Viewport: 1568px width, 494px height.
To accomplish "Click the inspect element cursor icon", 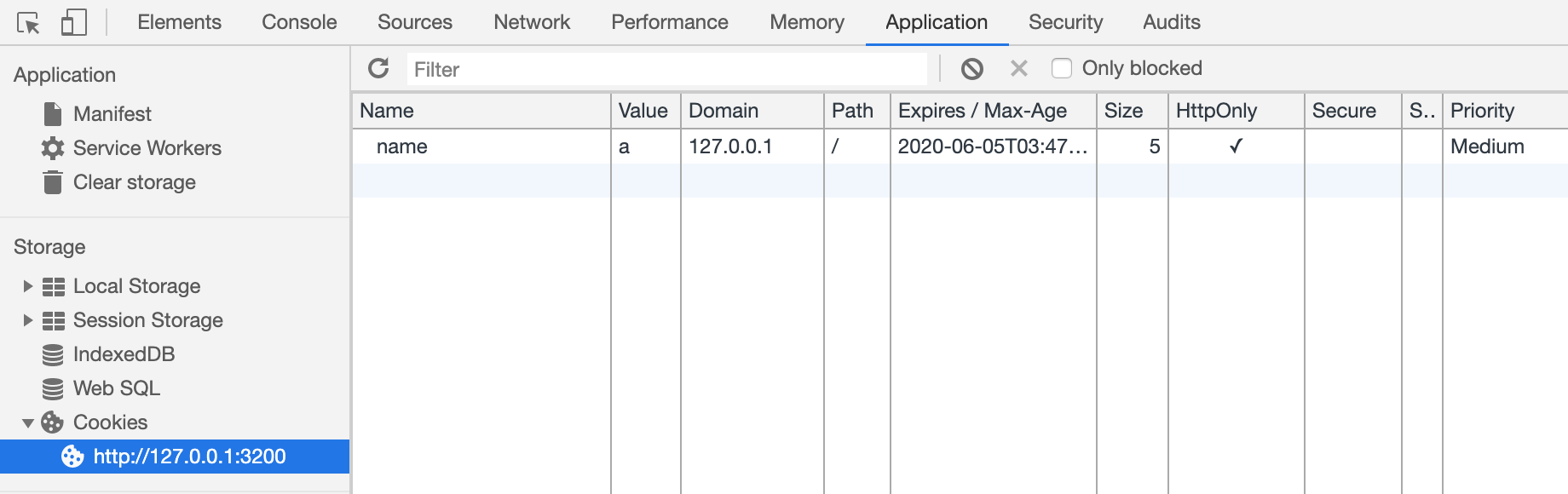I will tap(28, 23).
